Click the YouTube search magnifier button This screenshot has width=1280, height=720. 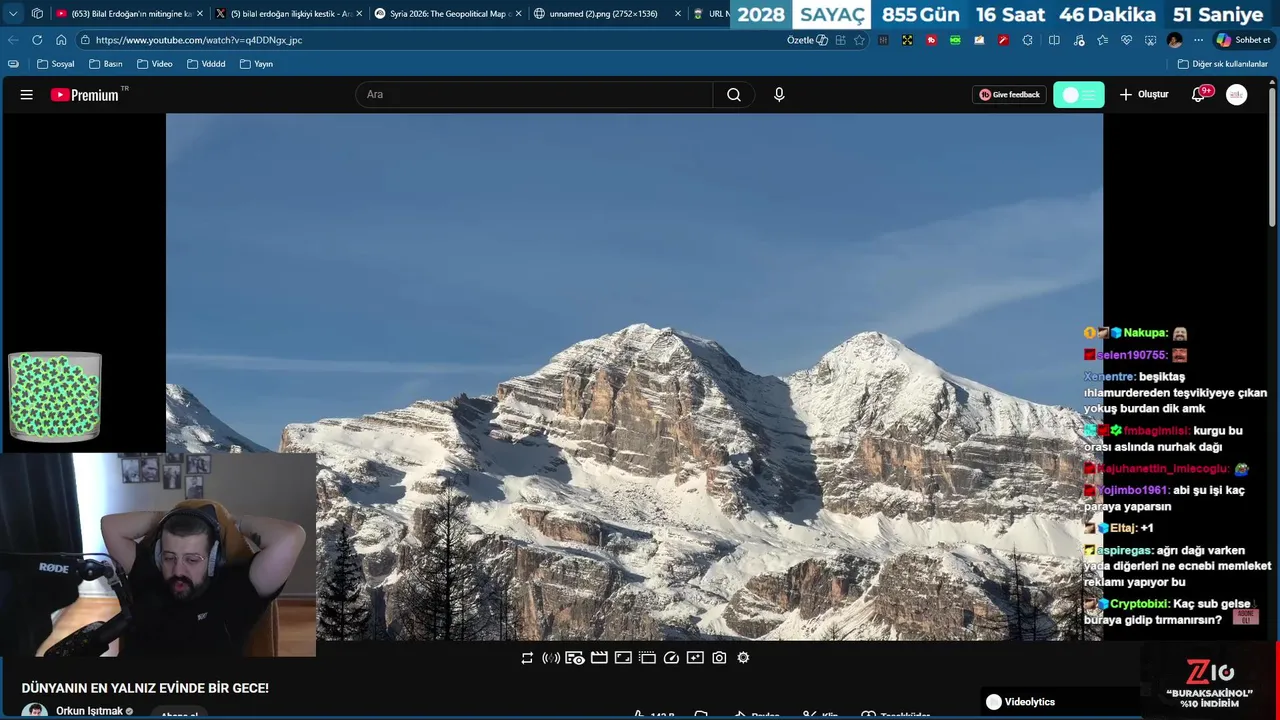coord(734,95)
